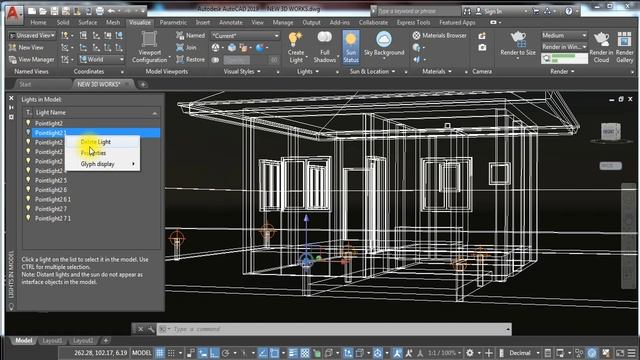The height and width of the screenshot is (360, 640).
Task: Toggle object snap in status bar
Action: click(x=275, y=353)
